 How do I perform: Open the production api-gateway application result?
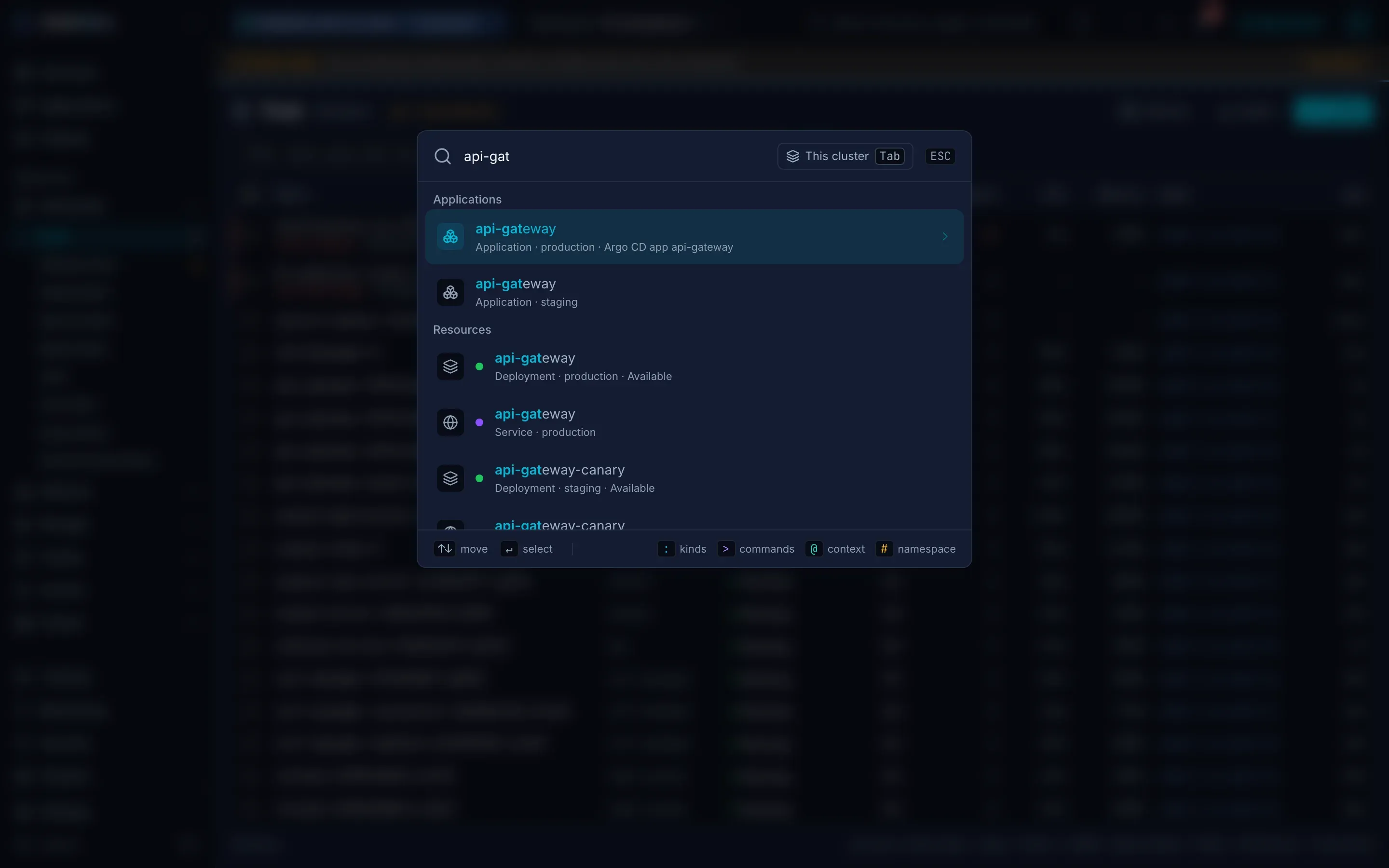(x=694, y=237)
